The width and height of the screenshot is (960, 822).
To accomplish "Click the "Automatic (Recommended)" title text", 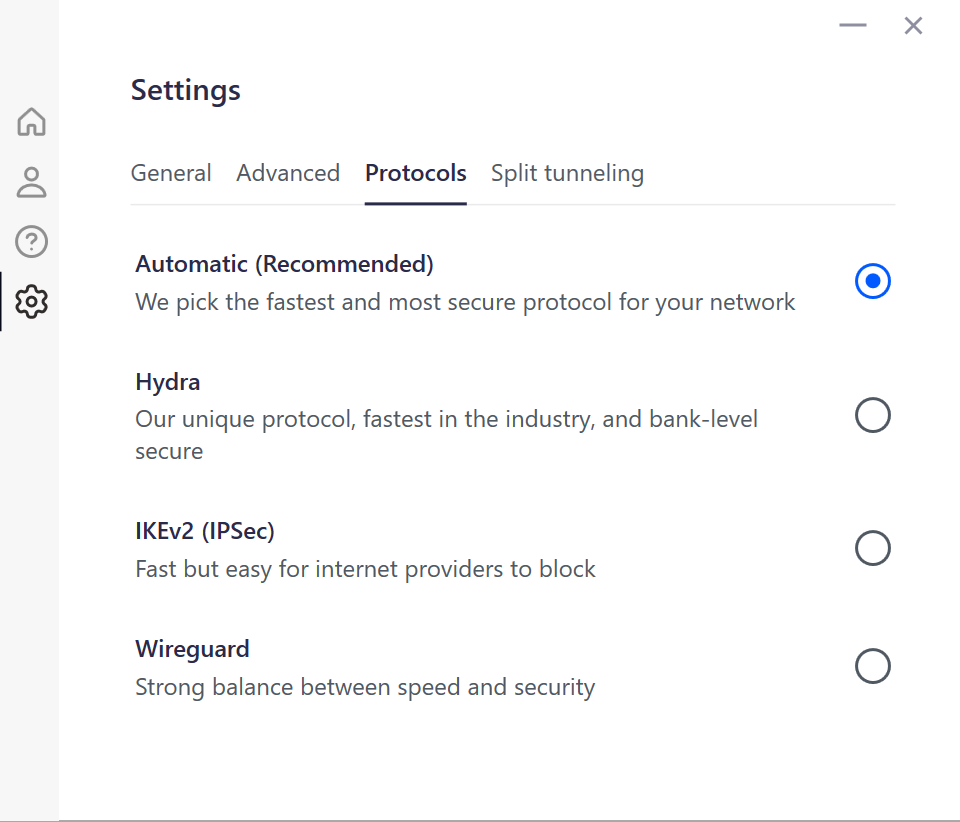I will (284, 264).
